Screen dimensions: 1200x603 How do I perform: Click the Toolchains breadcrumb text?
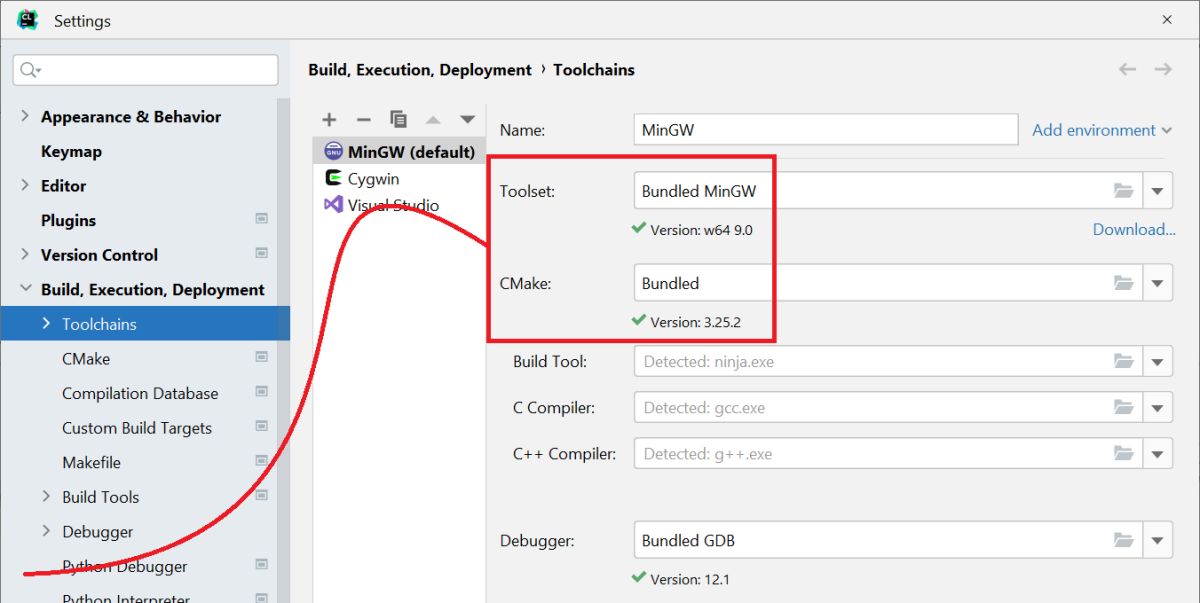pos(594,70)
